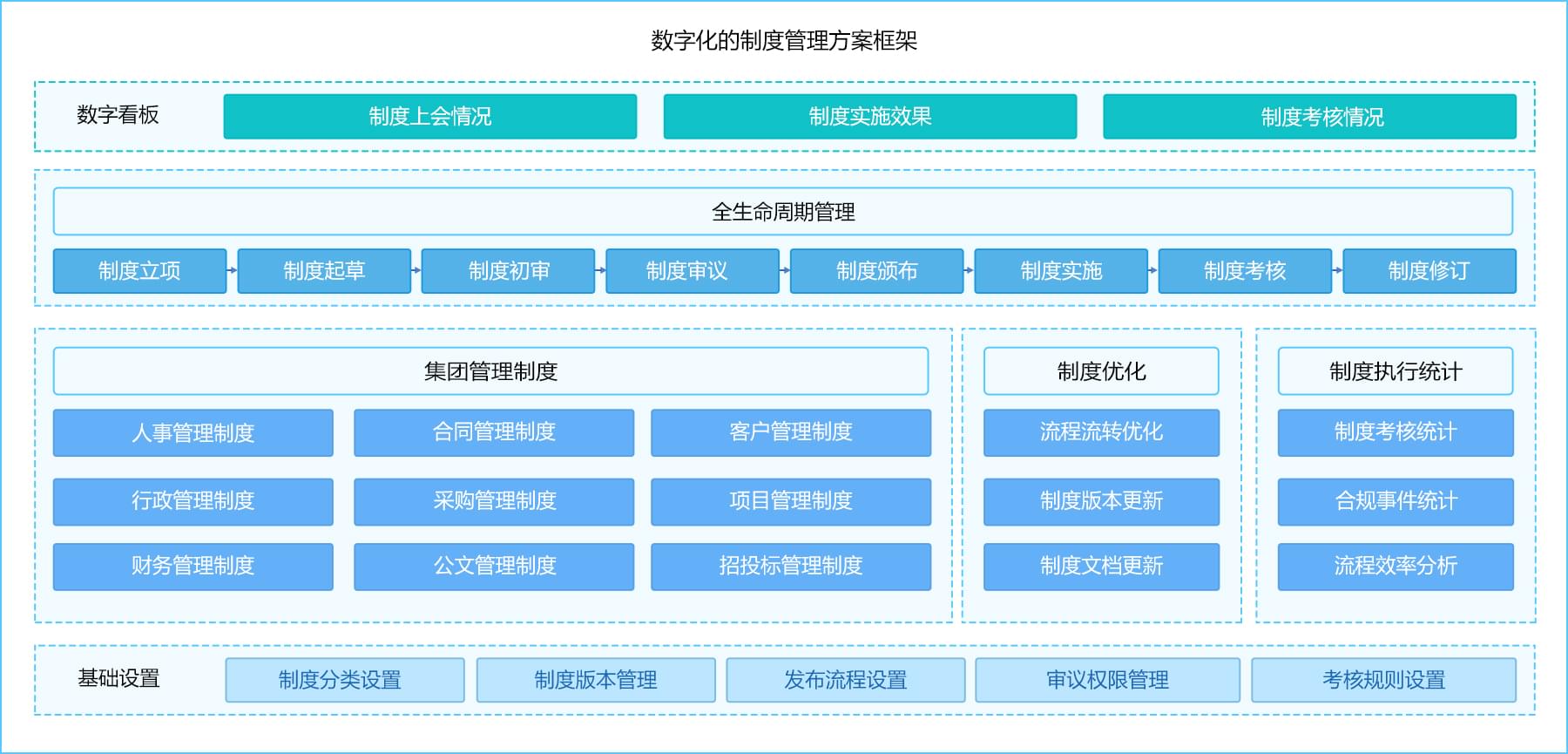
Task: Click the 制度优化 header box
Action: pos(1101,371)
